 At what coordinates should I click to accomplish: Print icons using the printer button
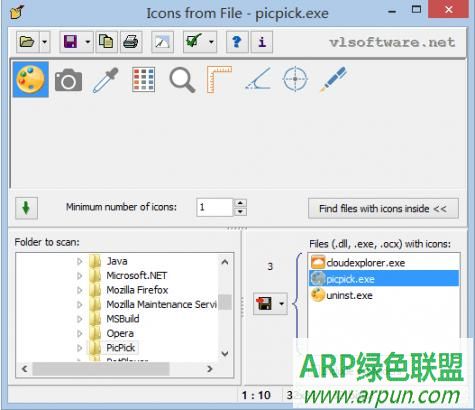tap(131, 42)
